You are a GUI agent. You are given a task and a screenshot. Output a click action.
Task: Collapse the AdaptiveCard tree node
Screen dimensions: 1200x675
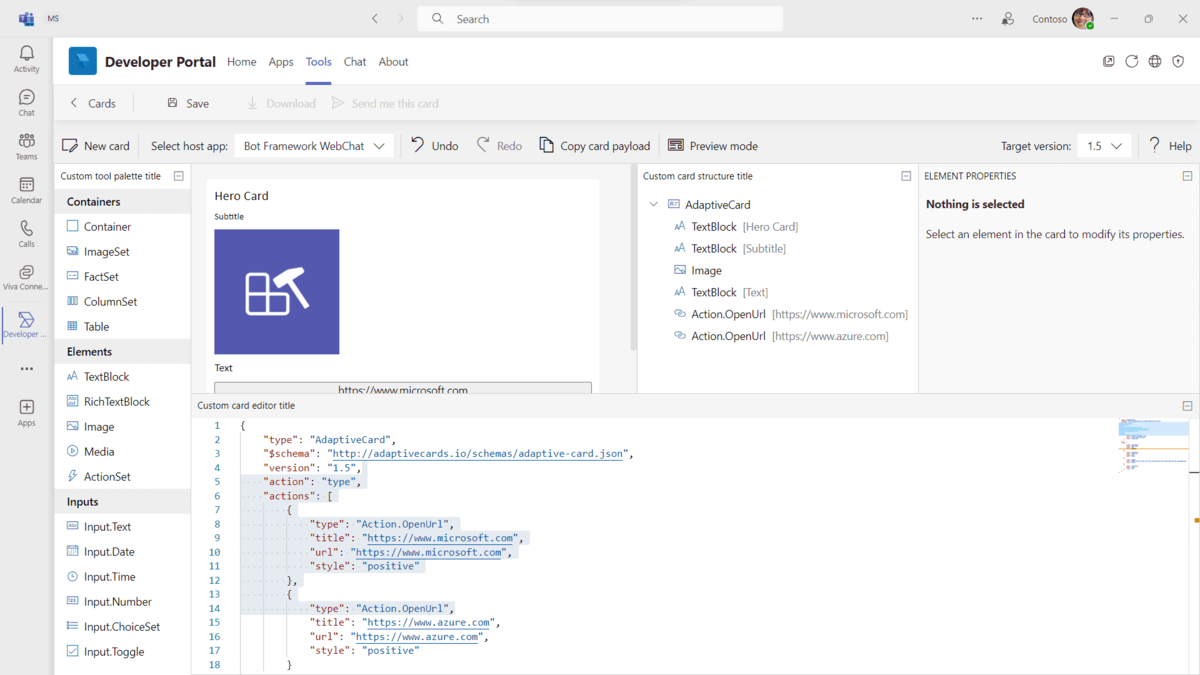pos(653,203)
